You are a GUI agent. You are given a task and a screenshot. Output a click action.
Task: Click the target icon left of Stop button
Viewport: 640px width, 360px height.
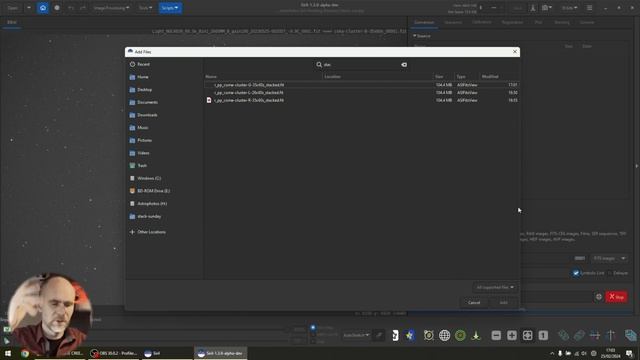click(x=598, y=297)
